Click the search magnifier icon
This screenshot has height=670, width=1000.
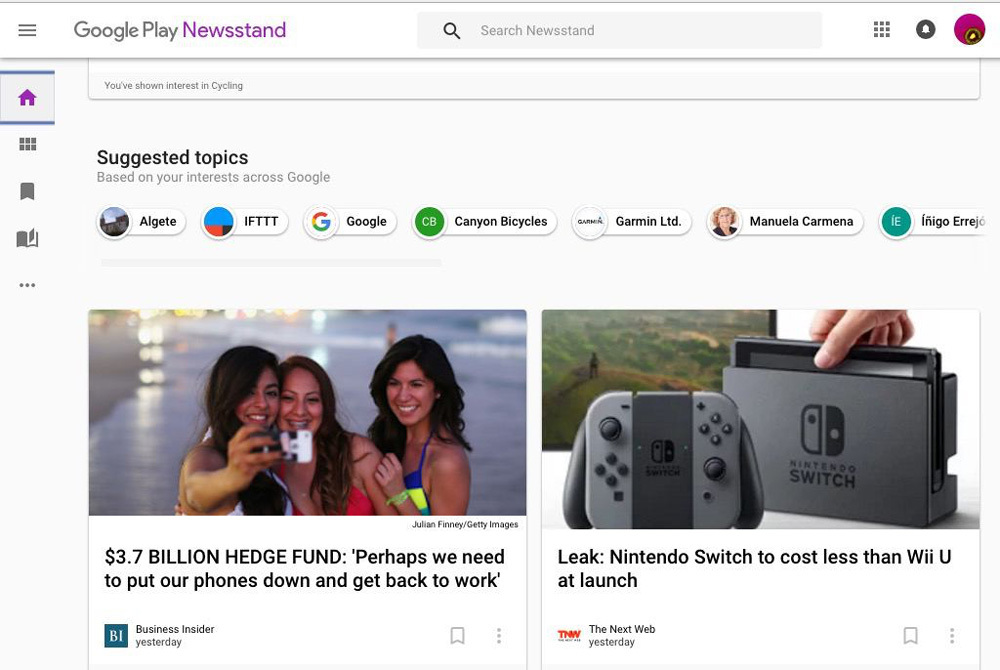pos(452,31)
